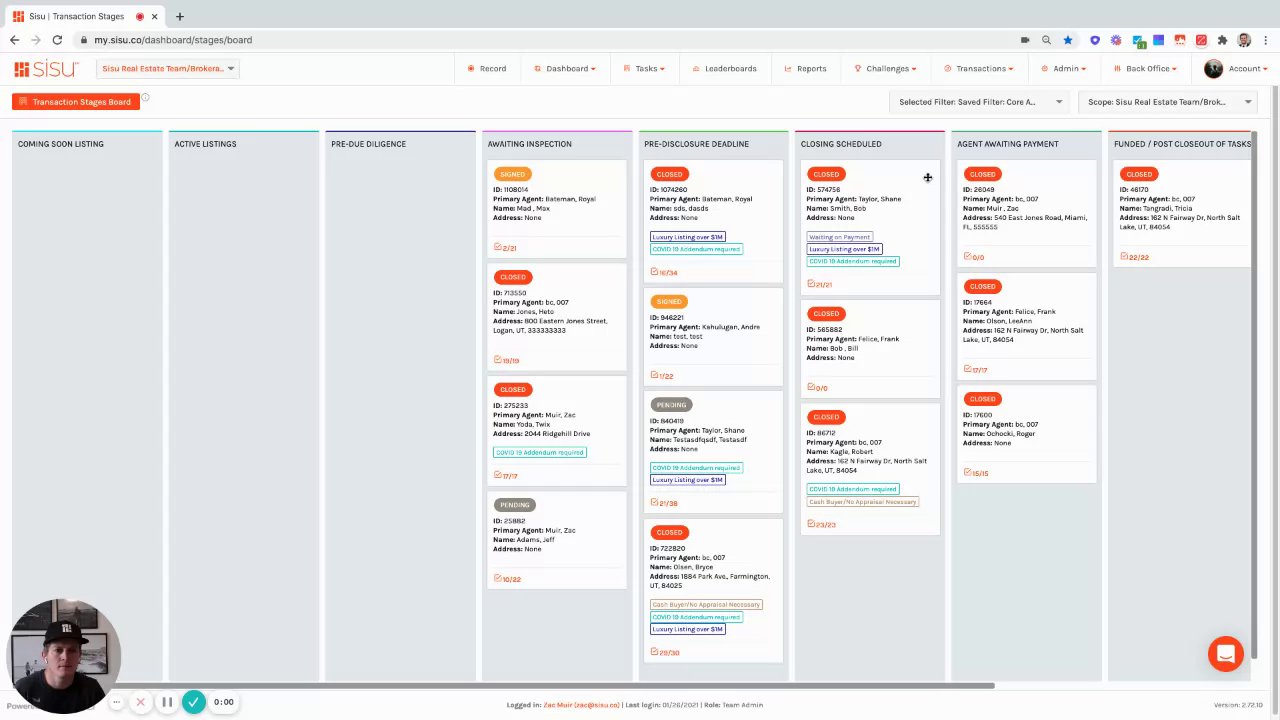
Task: Click the recorder more options dots
Action: coord(116,702)
